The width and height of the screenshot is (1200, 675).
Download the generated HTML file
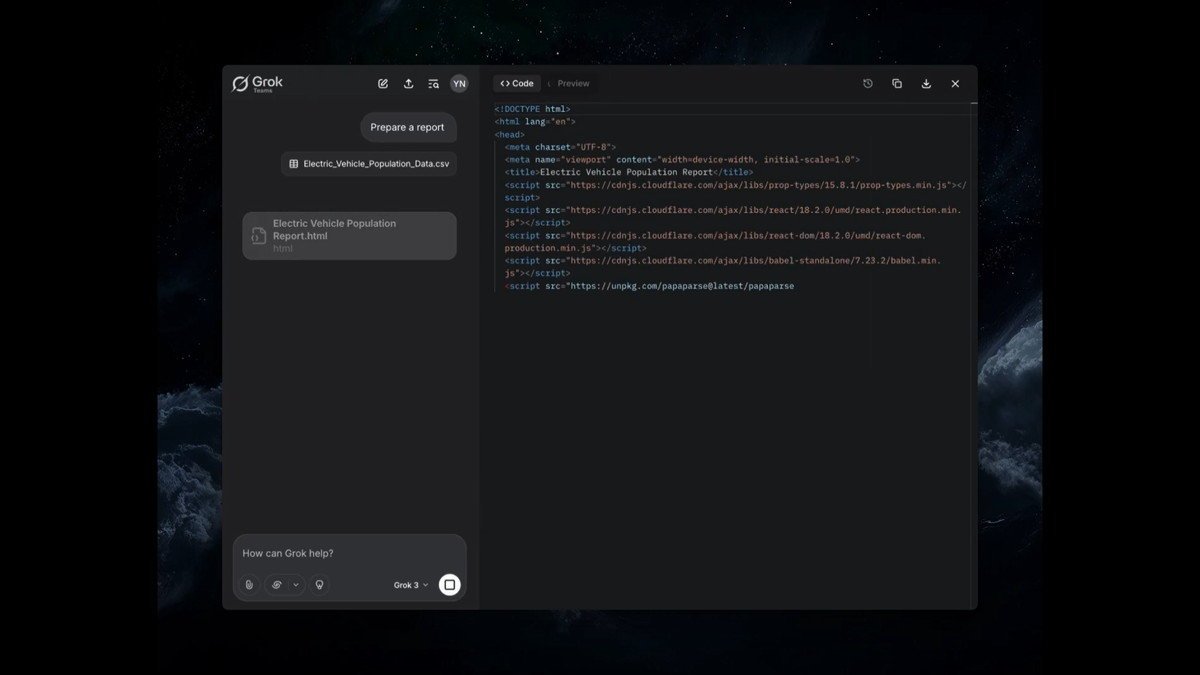point(926,84)
